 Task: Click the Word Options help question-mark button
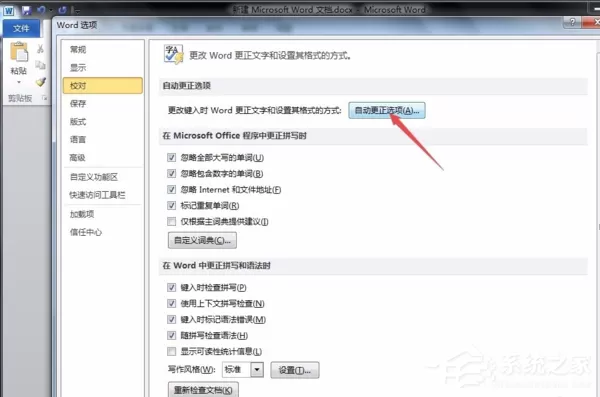click(x=572, y=22)
